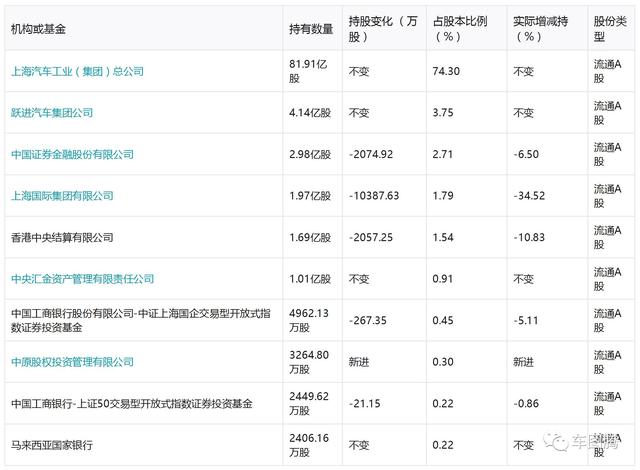640x470 pixels.
Task: Click the 新进 cell in 持股变化 column
Action: (x=358, y=362)
